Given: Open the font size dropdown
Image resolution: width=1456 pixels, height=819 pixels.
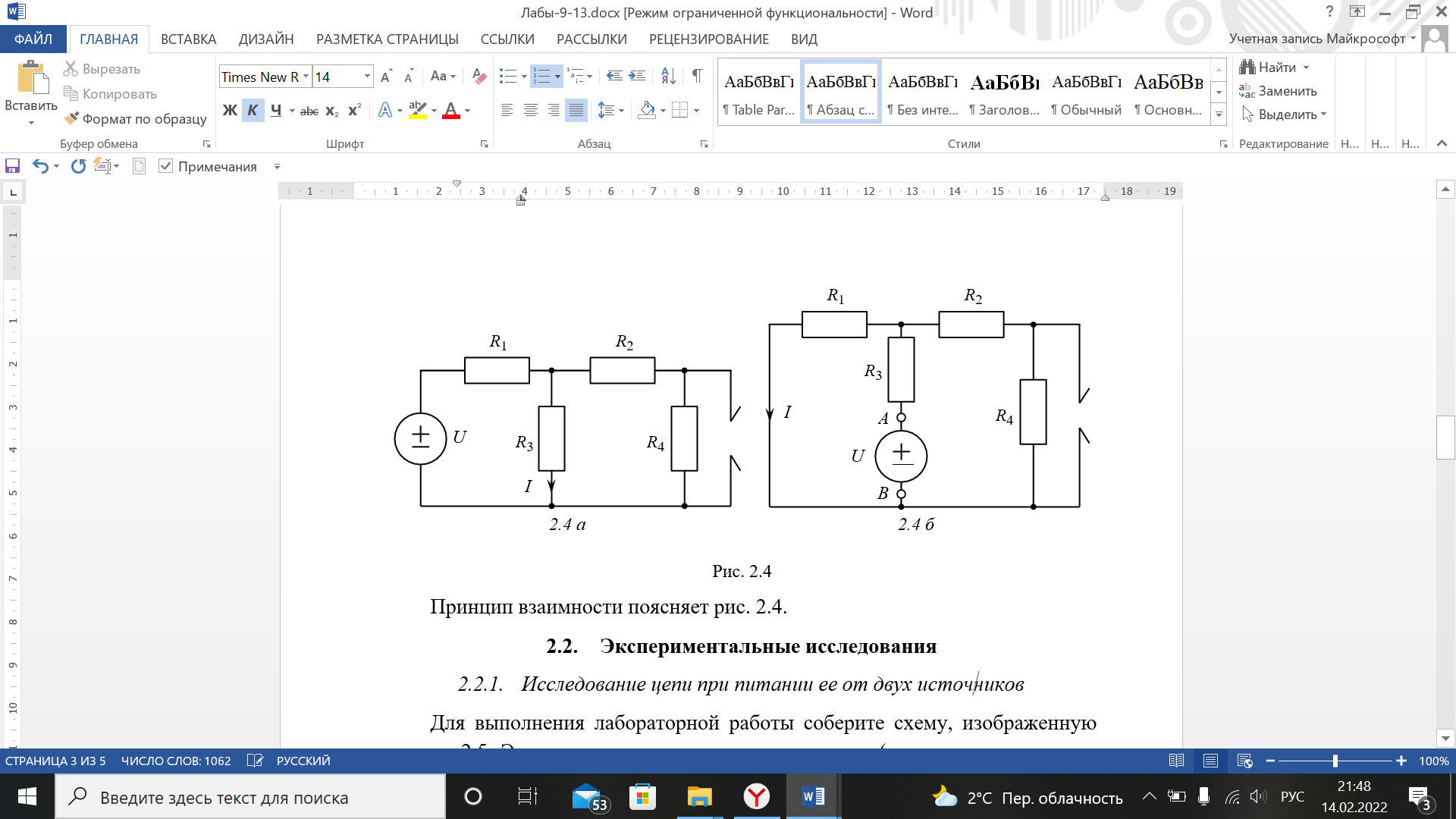Looking at the screenshot, I should [x=368, y=77].
